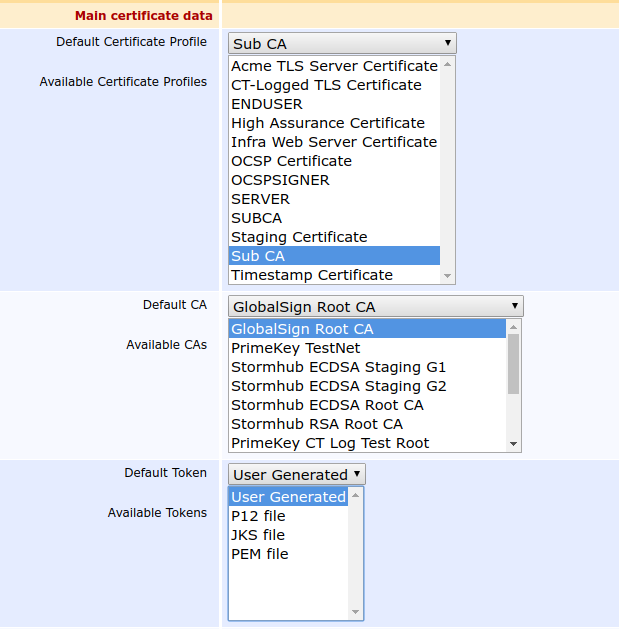Open the Default CA dropdown
Image resolution: width=619 pixels, height=629 pixels.
coord(375,306)
